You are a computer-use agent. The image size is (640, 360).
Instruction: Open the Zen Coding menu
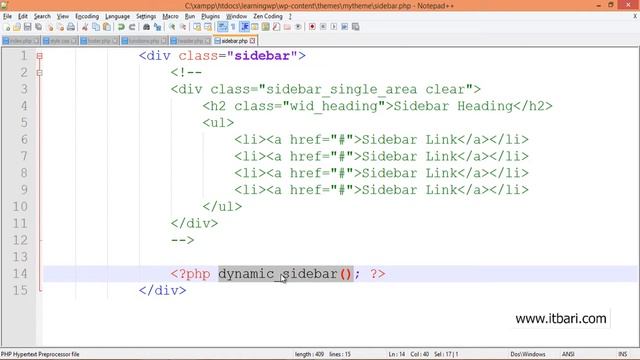coord(268,16)
